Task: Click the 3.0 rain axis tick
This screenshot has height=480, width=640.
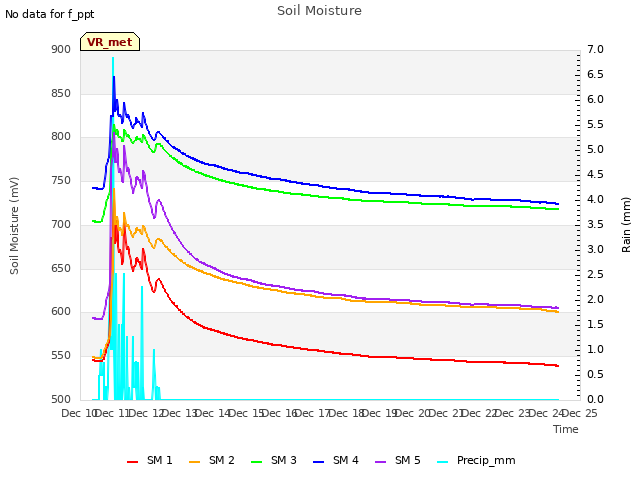Action: tap(595, 250)
